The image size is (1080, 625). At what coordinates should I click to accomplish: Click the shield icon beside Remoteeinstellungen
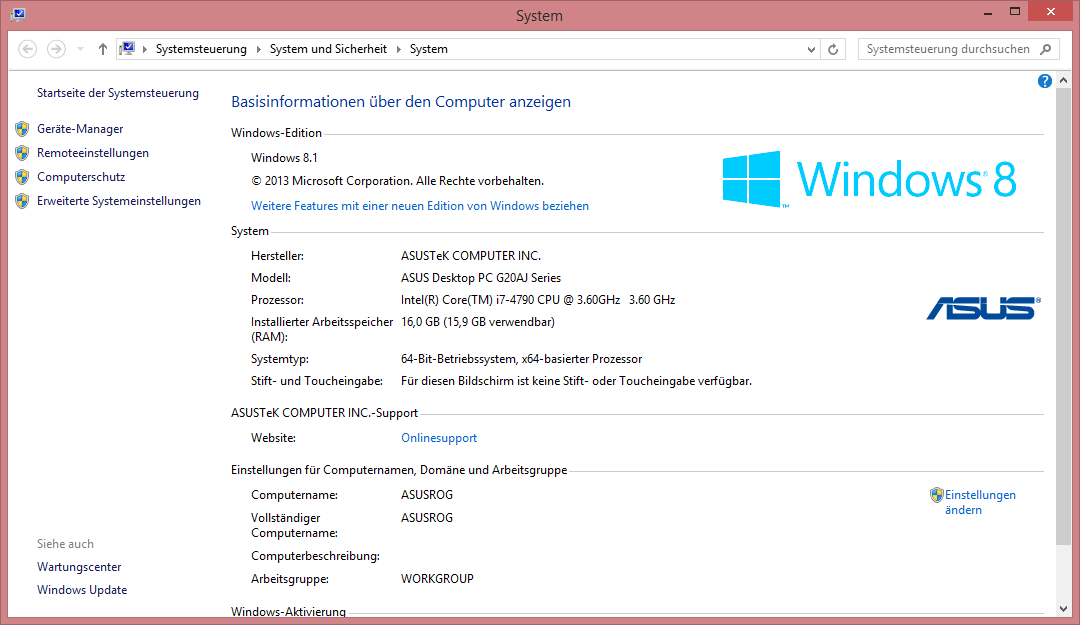(x=22, y=153)
